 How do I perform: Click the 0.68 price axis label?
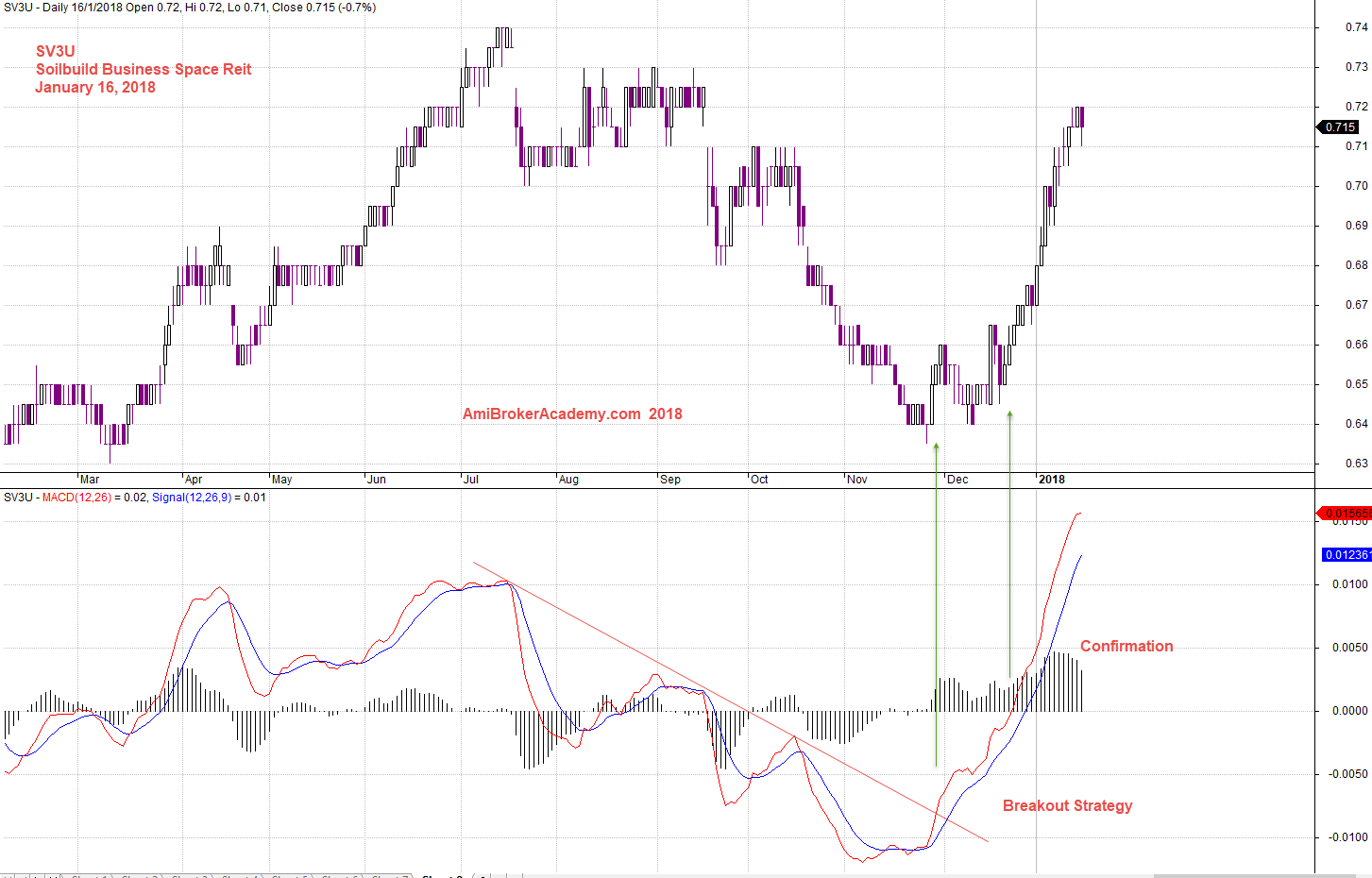point(1356,265)
